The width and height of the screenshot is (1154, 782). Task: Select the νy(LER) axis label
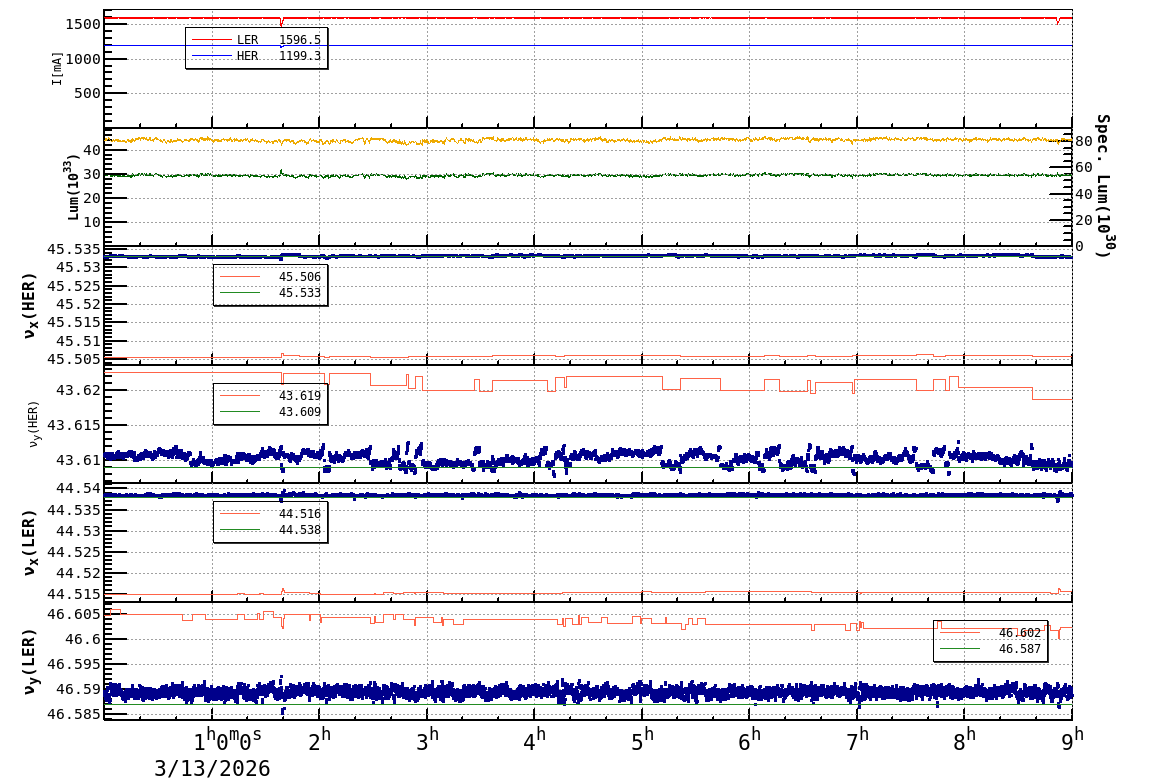click(x=30, y=661)
